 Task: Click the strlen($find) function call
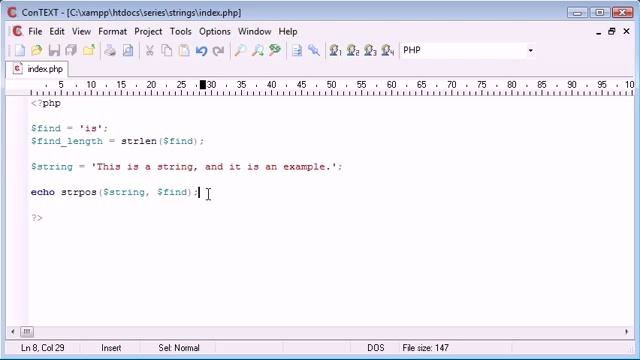point(159,141)
